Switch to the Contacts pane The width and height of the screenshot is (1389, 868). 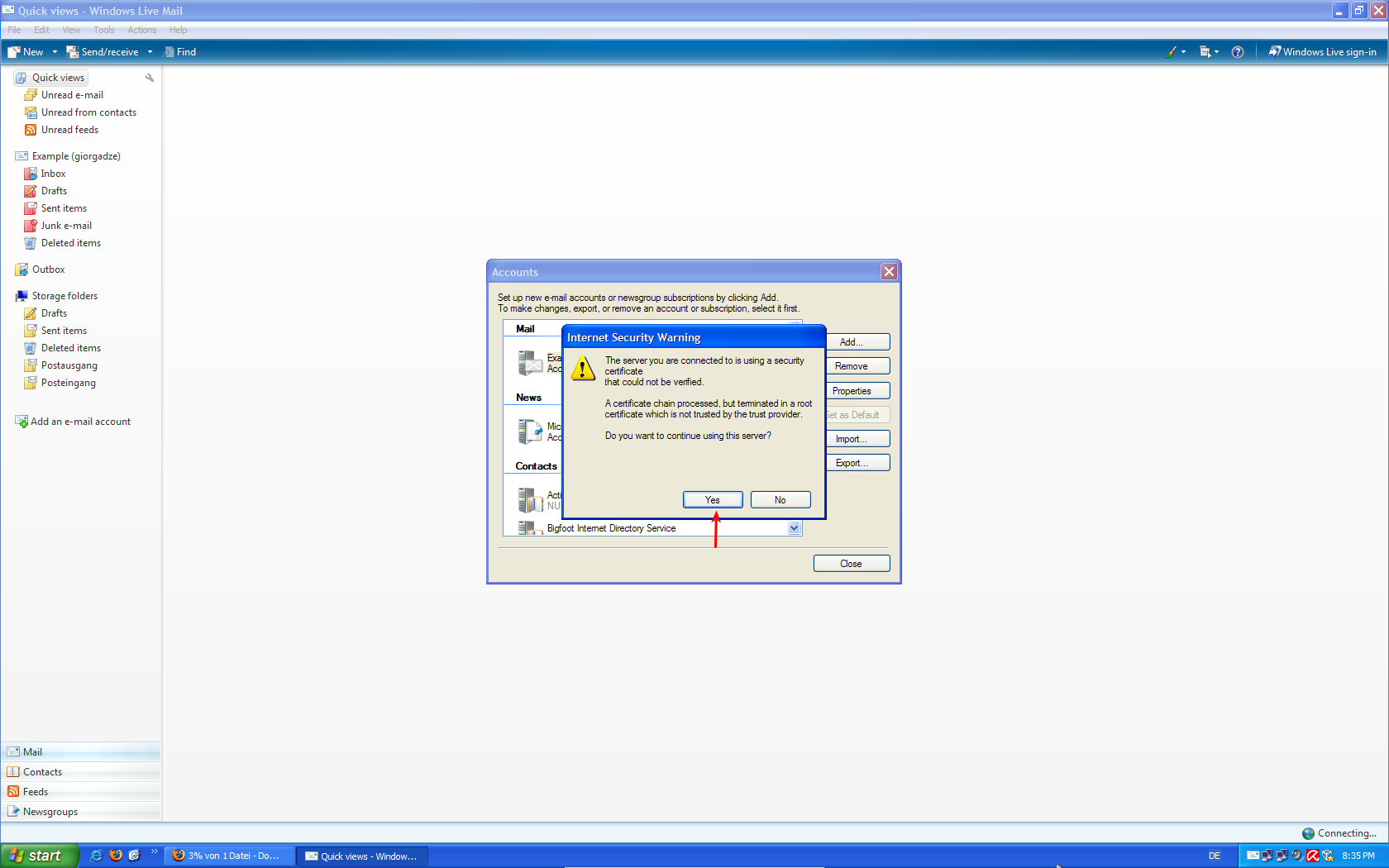pos(42,772)
